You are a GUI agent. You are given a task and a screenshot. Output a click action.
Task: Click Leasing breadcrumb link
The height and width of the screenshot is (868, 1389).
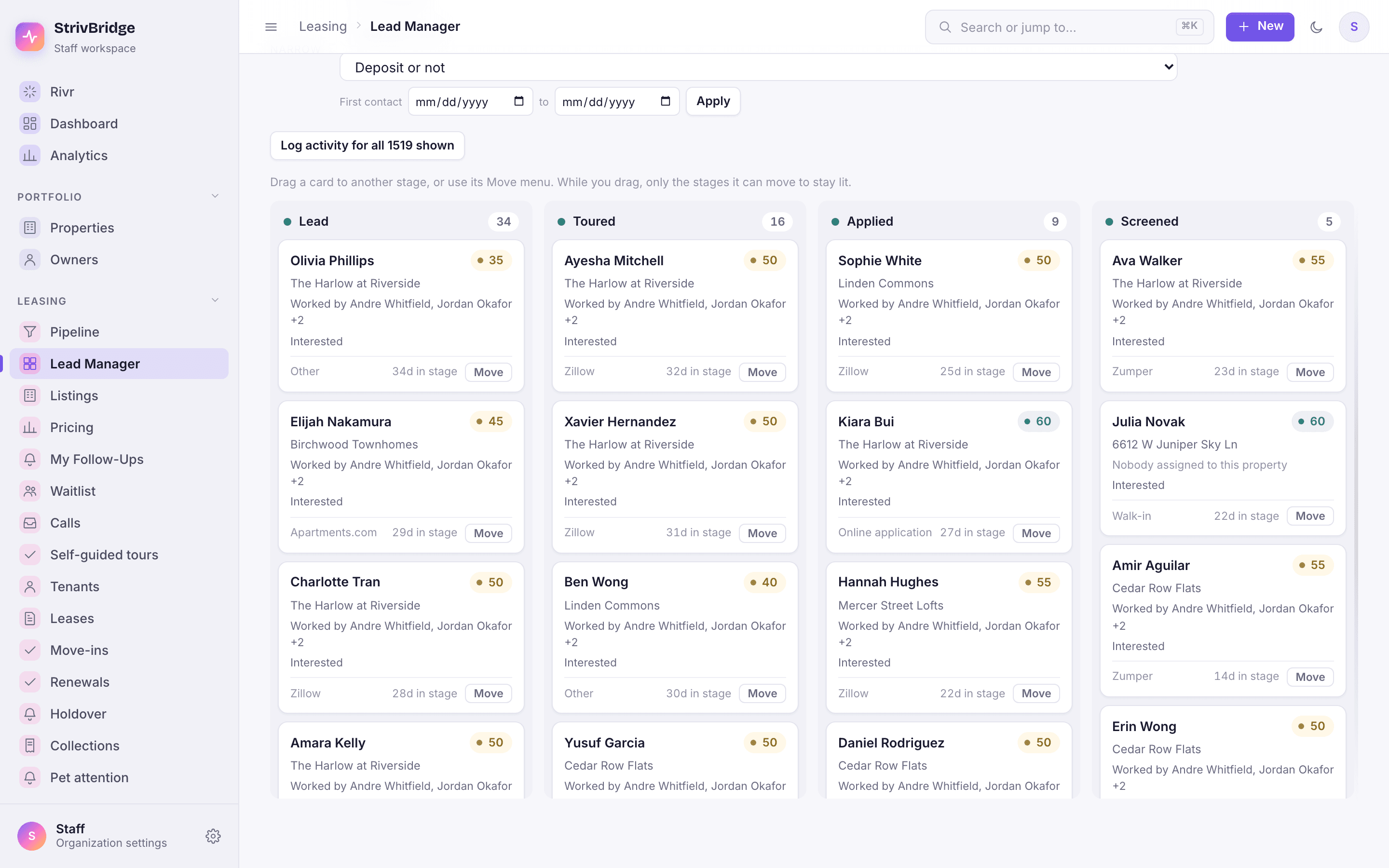tap(323, 27)
